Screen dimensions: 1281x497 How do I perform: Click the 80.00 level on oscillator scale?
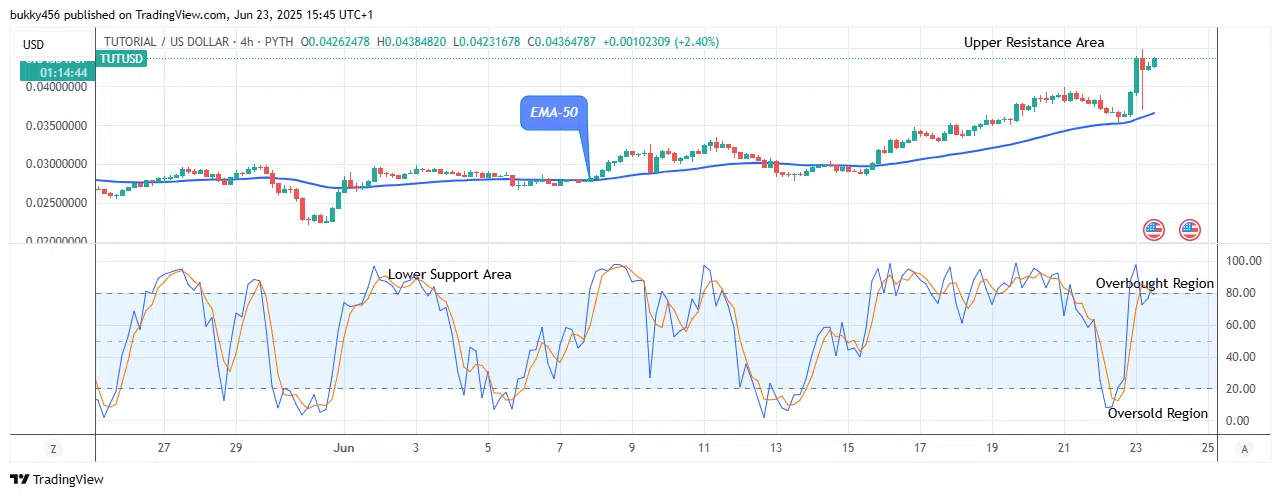(1241, 293)
